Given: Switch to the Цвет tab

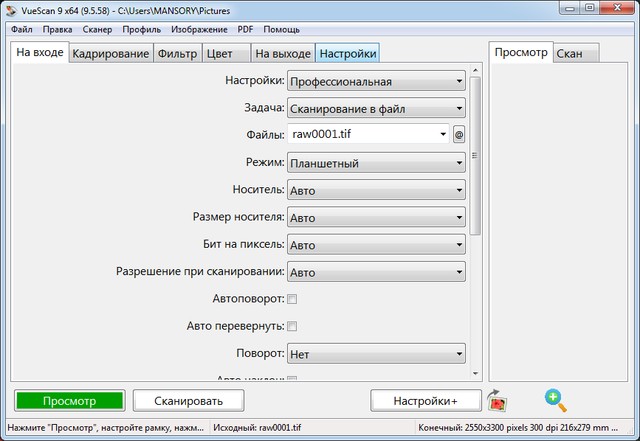Looking at the screenshot, I should (x=226, y=53).
